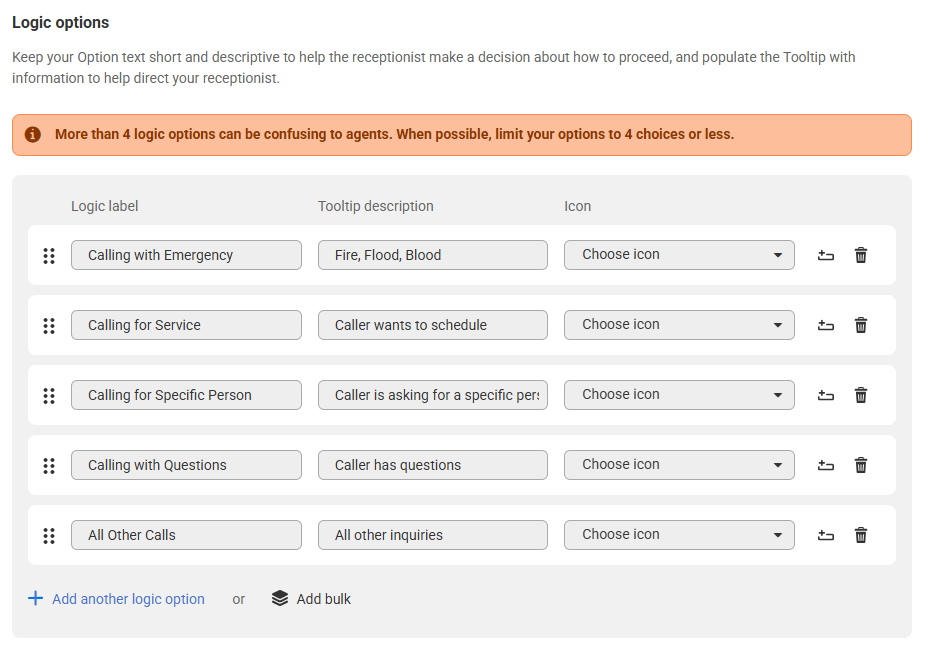The height and width of the screenshot is (651, 930).
Task: Open Choose icon dropdown for Calling with Emergency
Action: pyautogui.click(x=679, y=255)
